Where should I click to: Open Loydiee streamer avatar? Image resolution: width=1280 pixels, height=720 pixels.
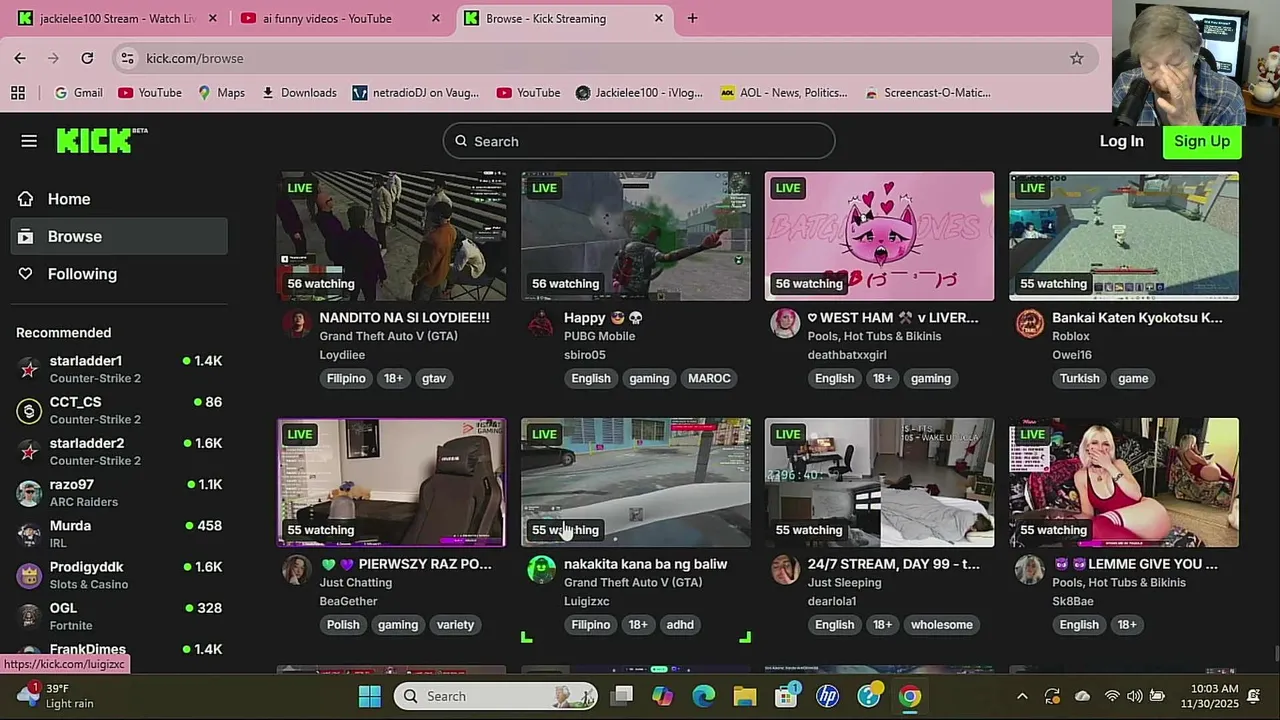296,323
